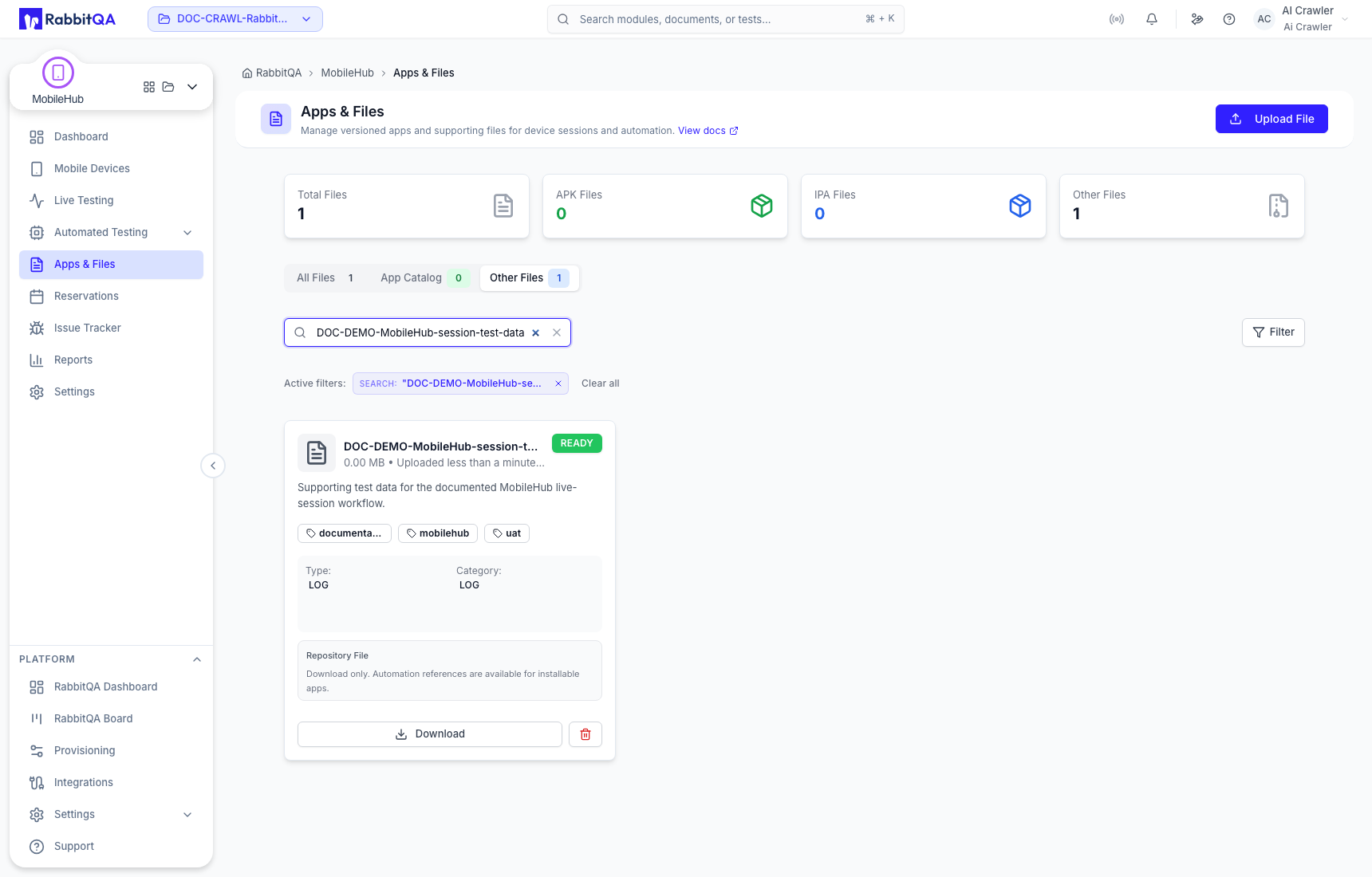
Task: Open Mobile Devices page
Action: 111,169
